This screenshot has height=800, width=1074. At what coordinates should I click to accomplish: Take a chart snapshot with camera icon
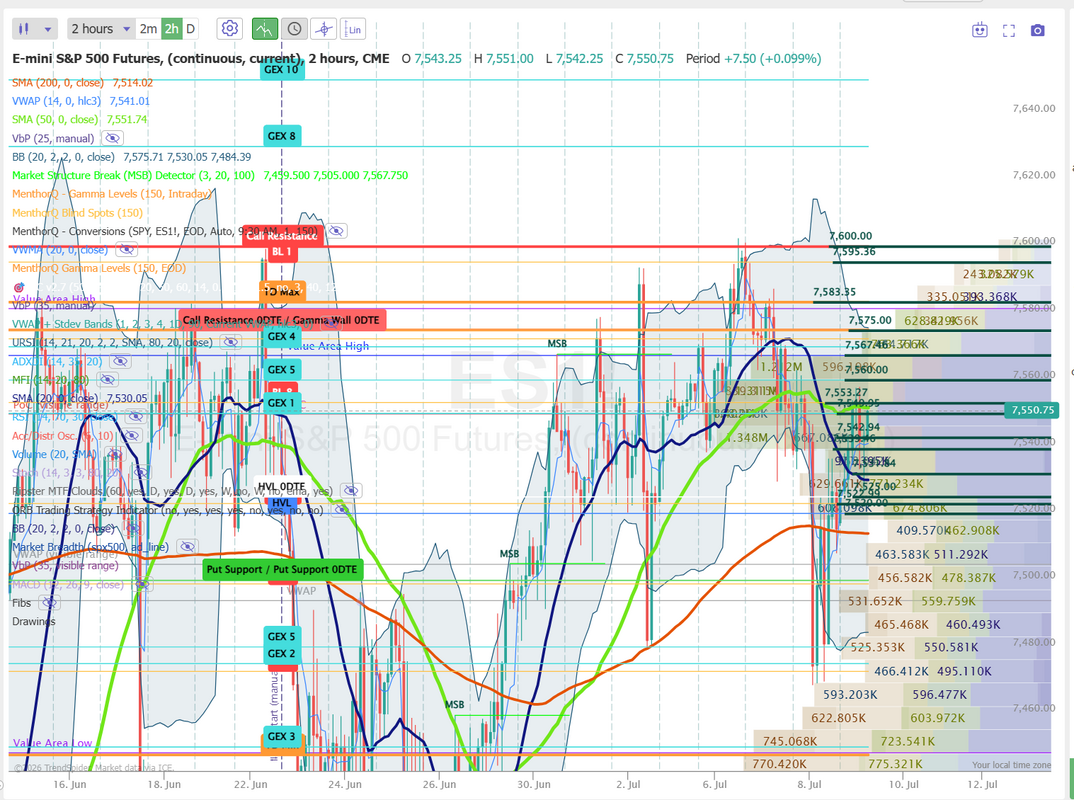coord(1038,30)
